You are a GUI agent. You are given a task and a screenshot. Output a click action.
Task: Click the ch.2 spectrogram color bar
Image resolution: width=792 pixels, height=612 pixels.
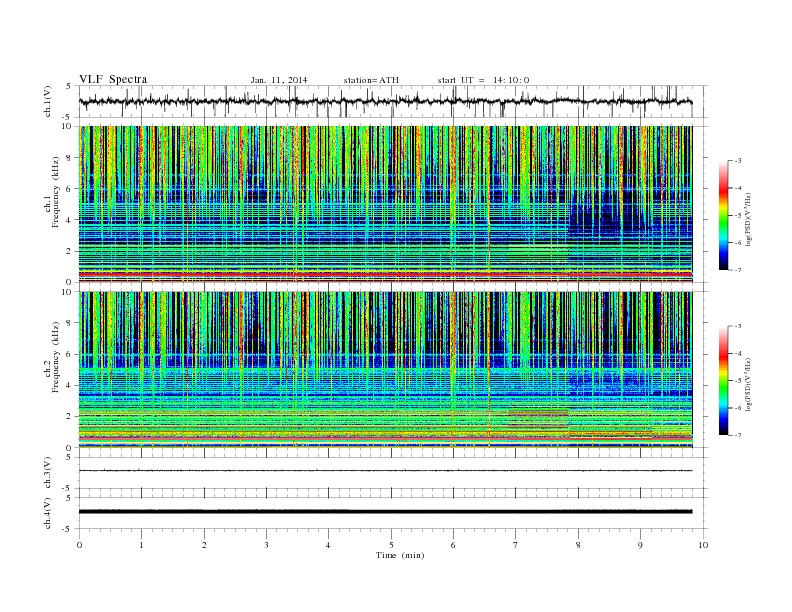pyautogui.click(x=723, y=380)
